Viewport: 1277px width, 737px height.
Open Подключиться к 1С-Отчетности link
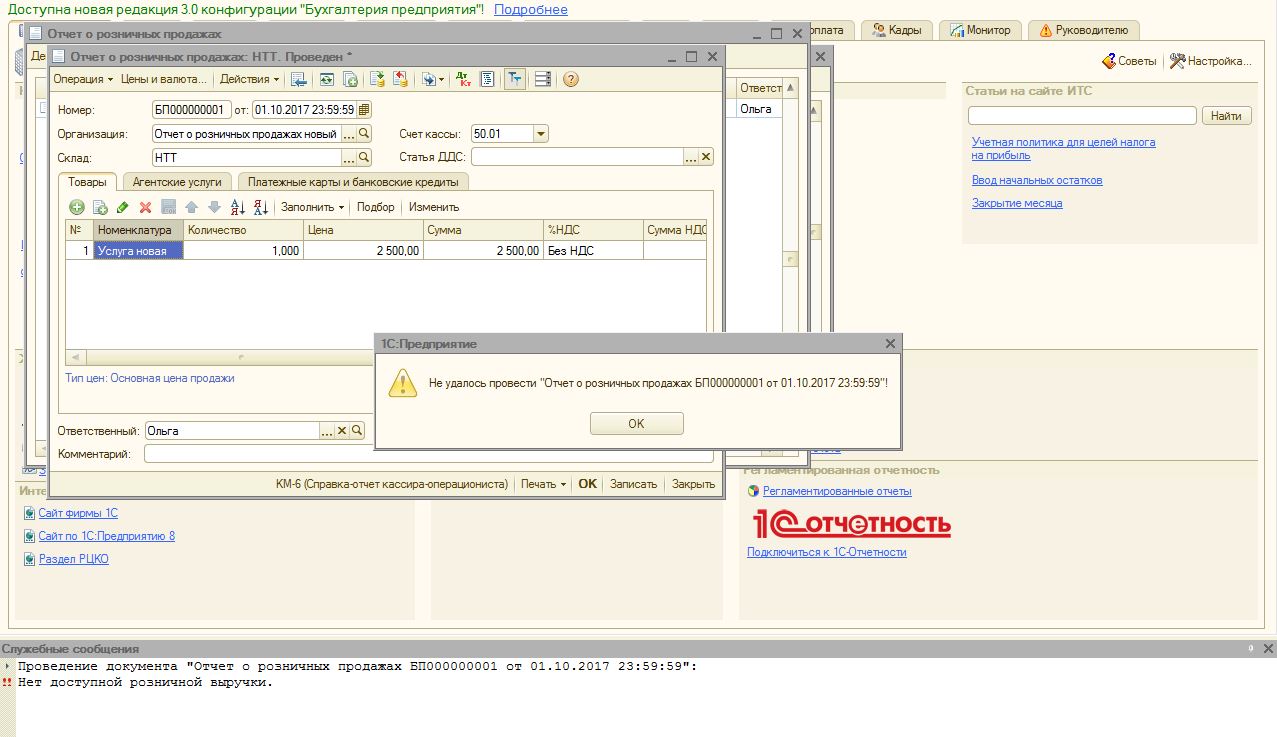coord(826,552)
